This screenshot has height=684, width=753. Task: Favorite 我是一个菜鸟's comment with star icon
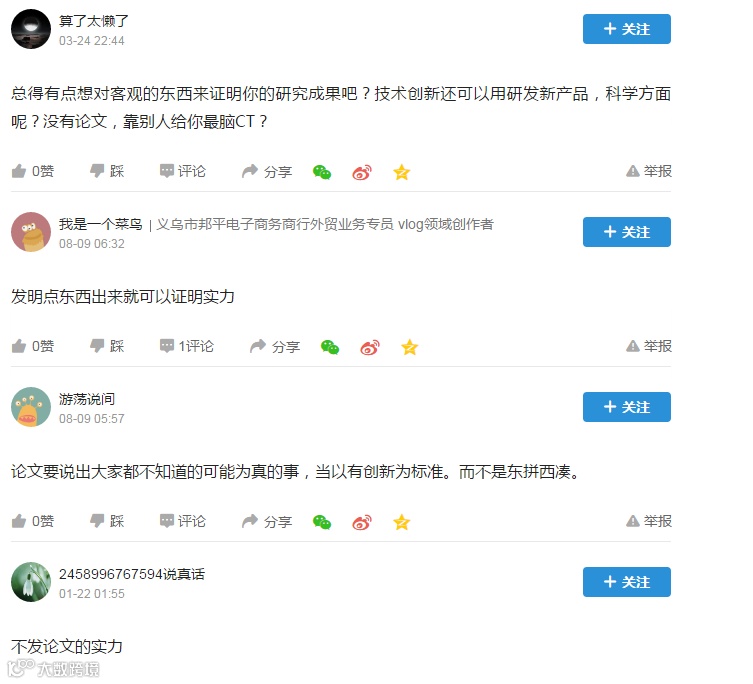tap(409, 347)
